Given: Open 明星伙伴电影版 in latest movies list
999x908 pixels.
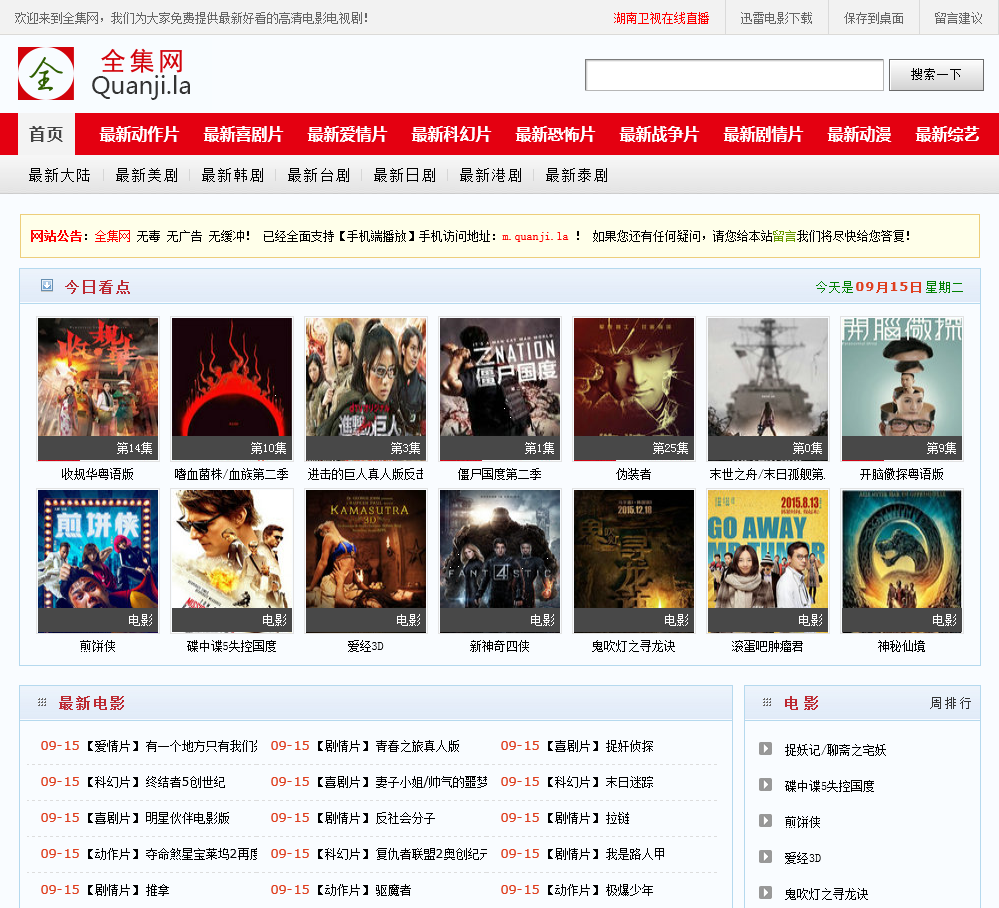Looking at the screenshot, I should 187,818.
